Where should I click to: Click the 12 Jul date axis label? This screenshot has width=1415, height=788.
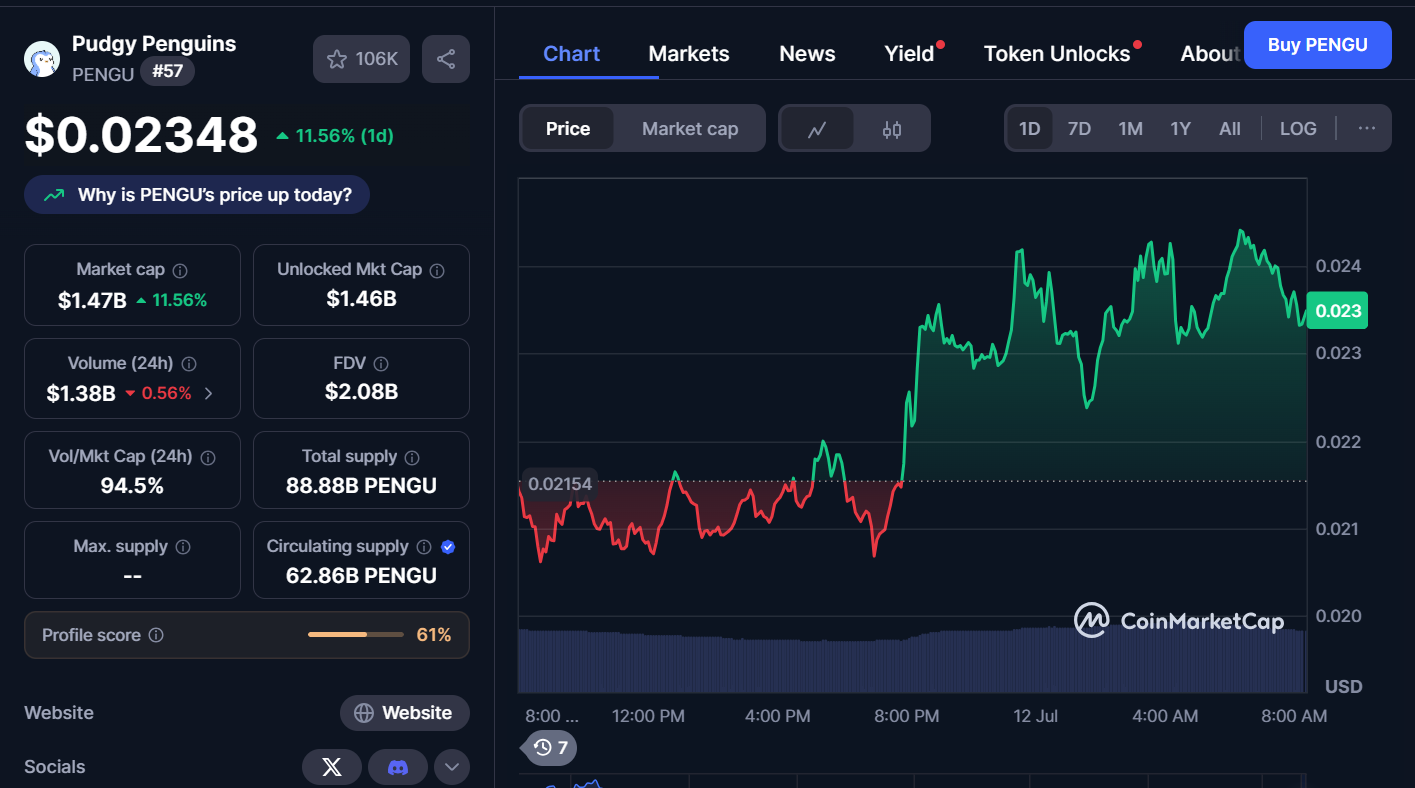pyautogui.click(x=1035, y=716)
